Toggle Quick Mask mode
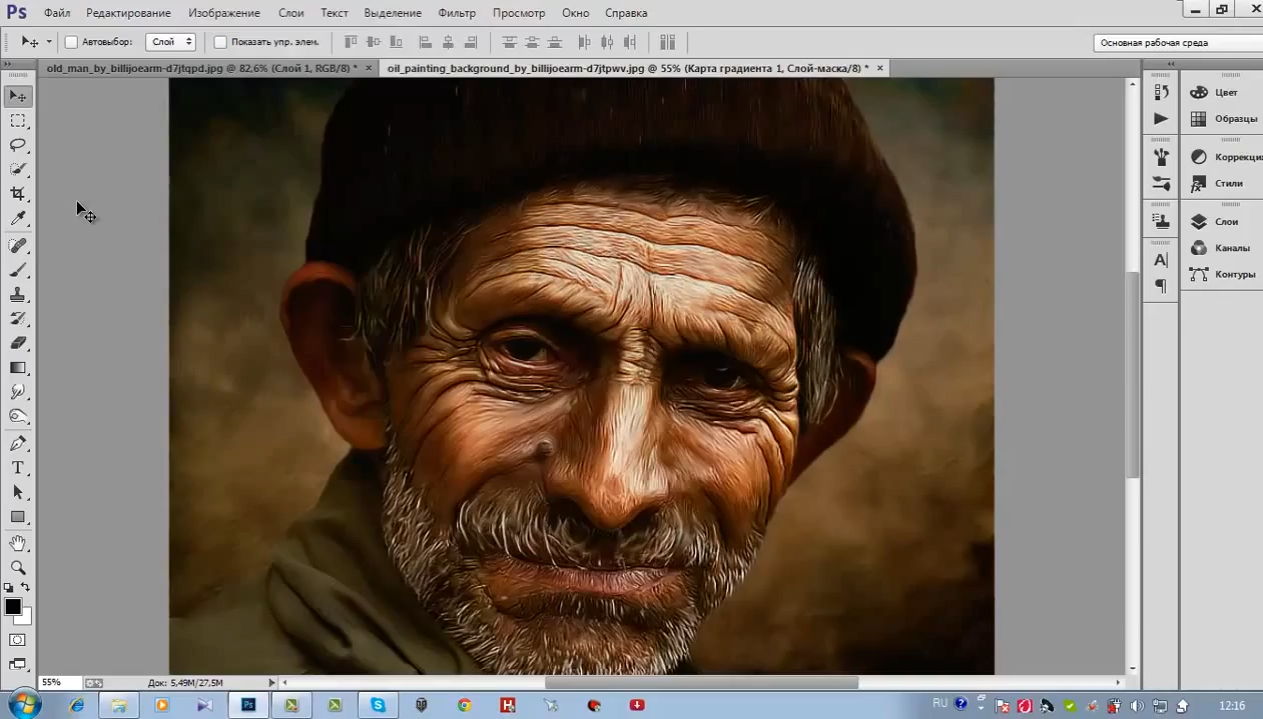This screenshot has width=1263, height=719. pos(18,640)
